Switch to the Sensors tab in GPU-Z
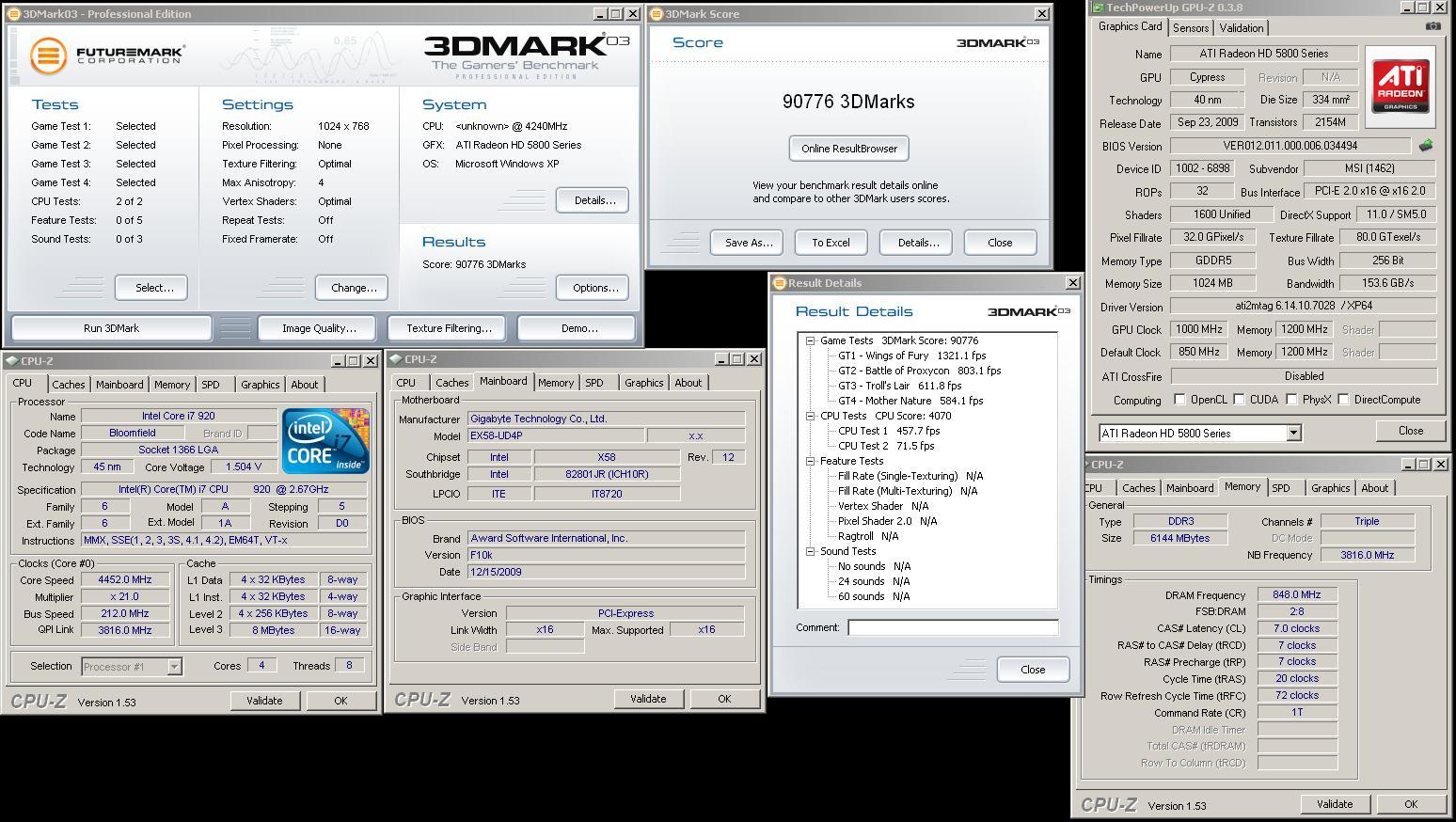1456x822 pixels. (1190, 28)
